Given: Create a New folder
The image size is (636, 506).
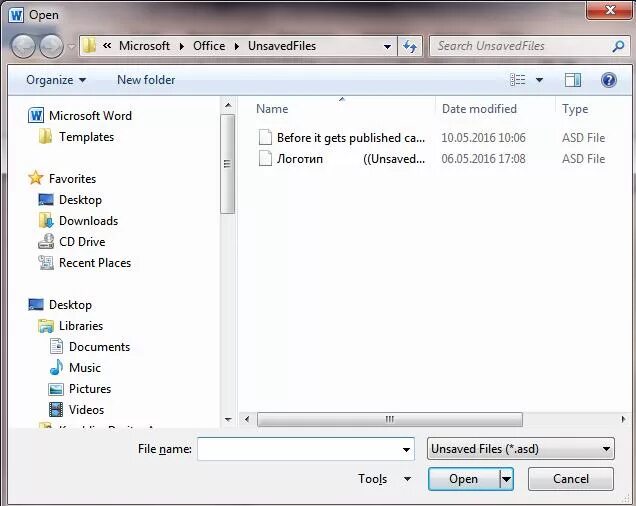Looking at the screenshot, I should [x=146, y=80].
